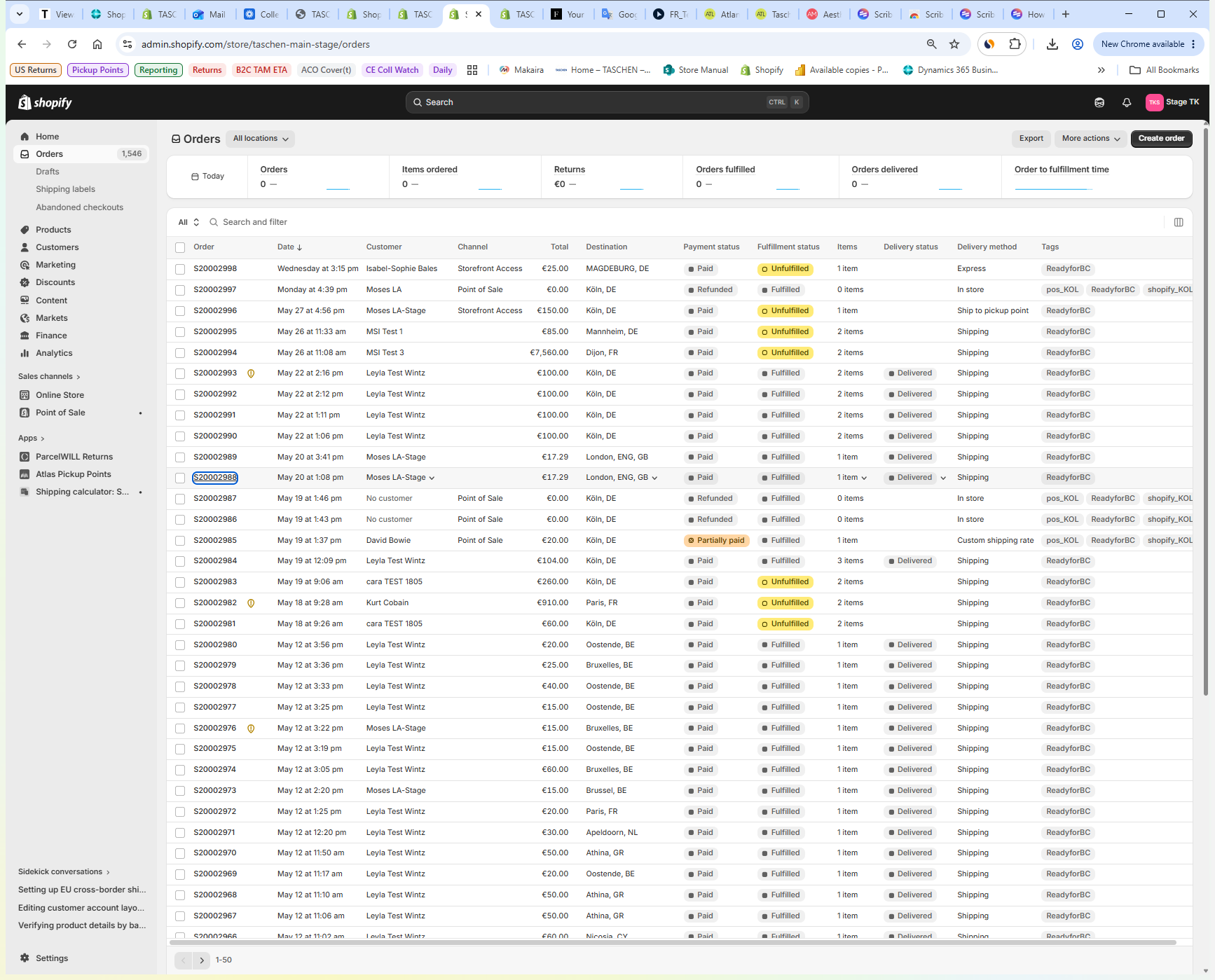The height and width of the screenshot is (980, 1215).
Task: Click the Products tag icon
Action: pos(25,230)
